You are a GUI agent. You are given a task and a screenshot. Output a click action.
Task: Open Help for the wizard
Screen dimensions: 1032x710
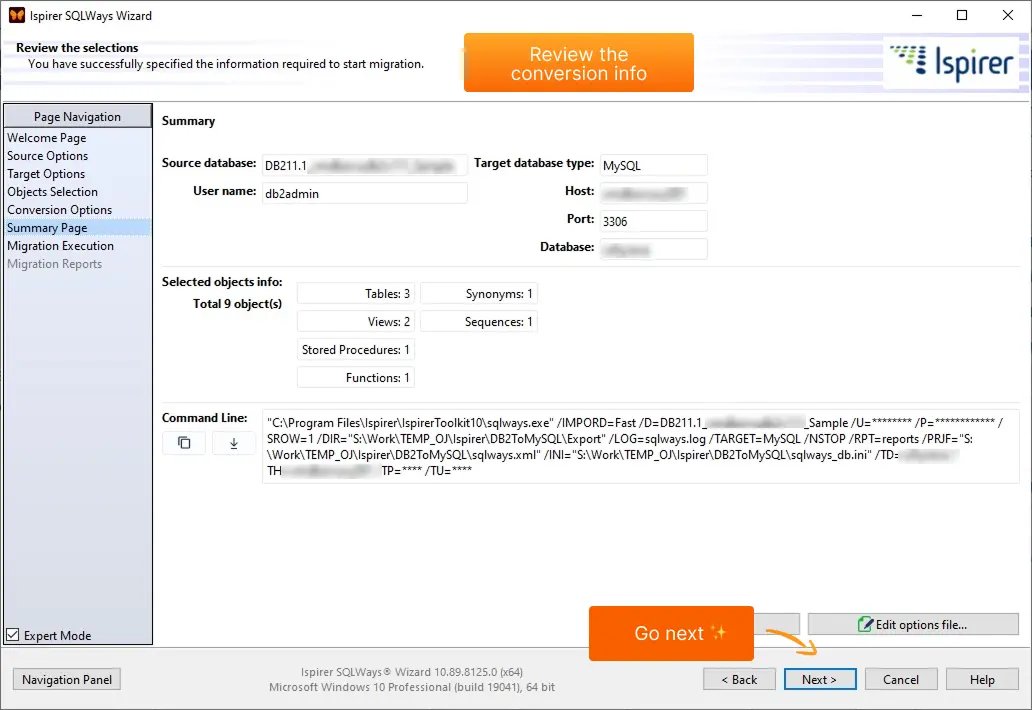coord(982,679)
